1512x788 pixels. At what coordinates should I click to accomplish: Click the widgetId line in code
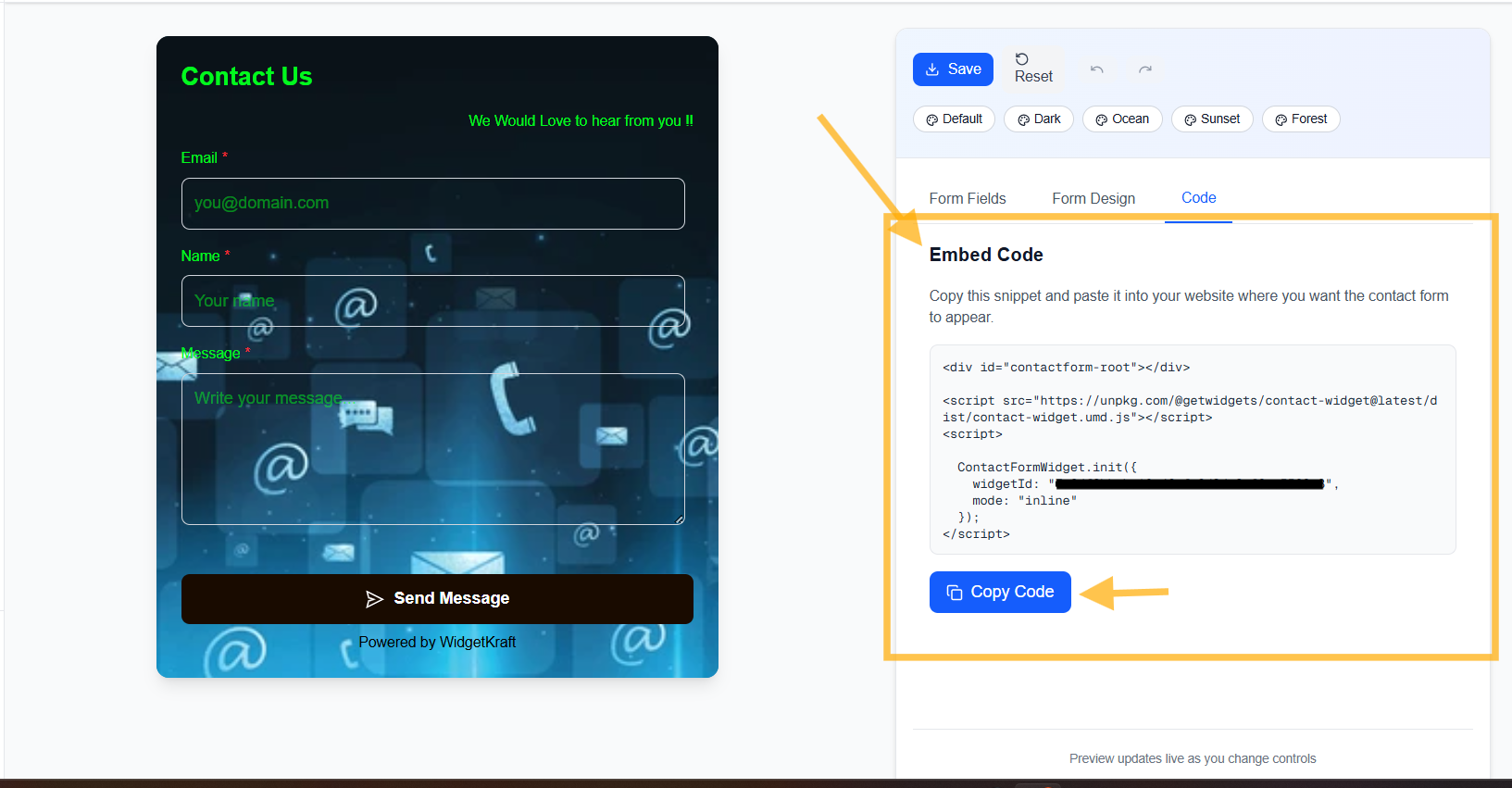coord(1155,484)
